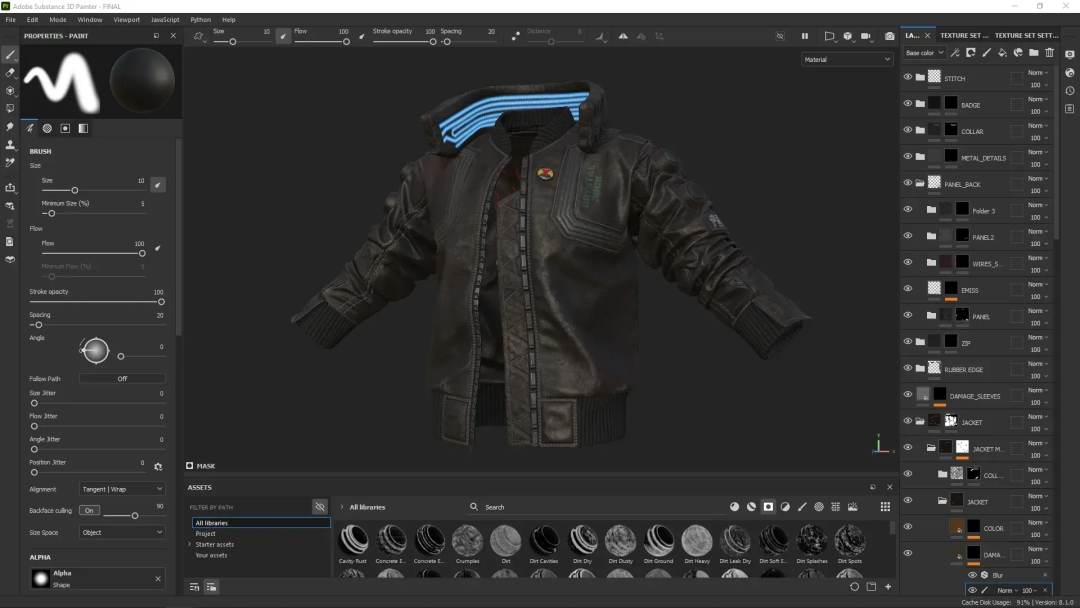Select Starter assets in the library tree
Viewport: 1080px width, 608px height.
[x=214, y=544]
